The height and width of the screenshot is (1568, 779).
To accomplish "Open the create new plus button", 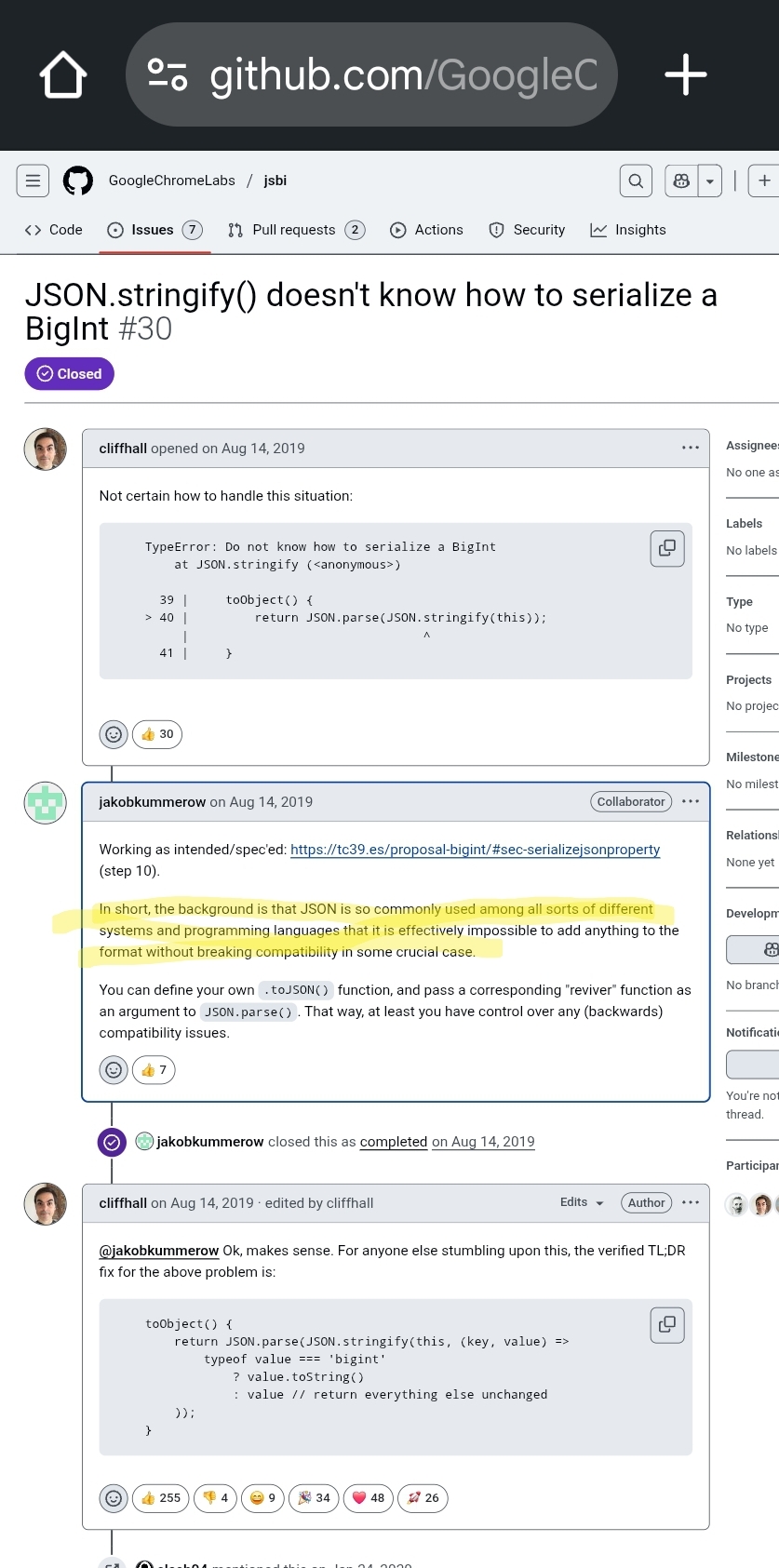I will tap(764, 181).
